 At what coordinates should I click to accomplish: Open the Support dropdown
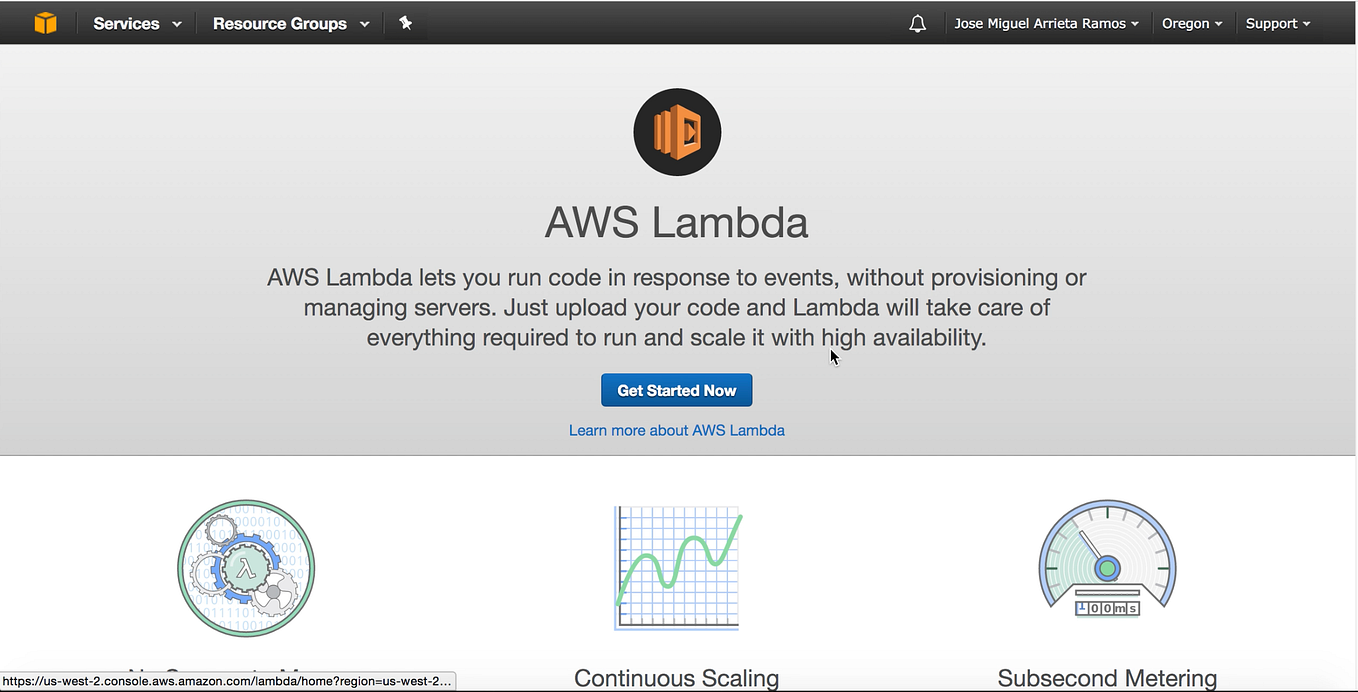1277,23
